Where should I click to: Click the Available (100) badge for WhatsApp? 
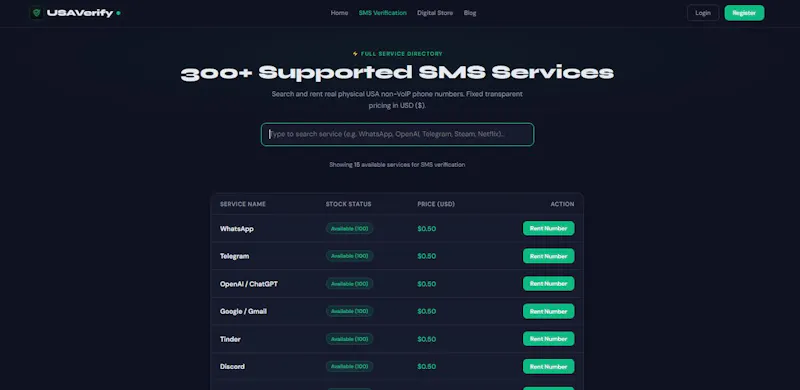tap(349, 228)
